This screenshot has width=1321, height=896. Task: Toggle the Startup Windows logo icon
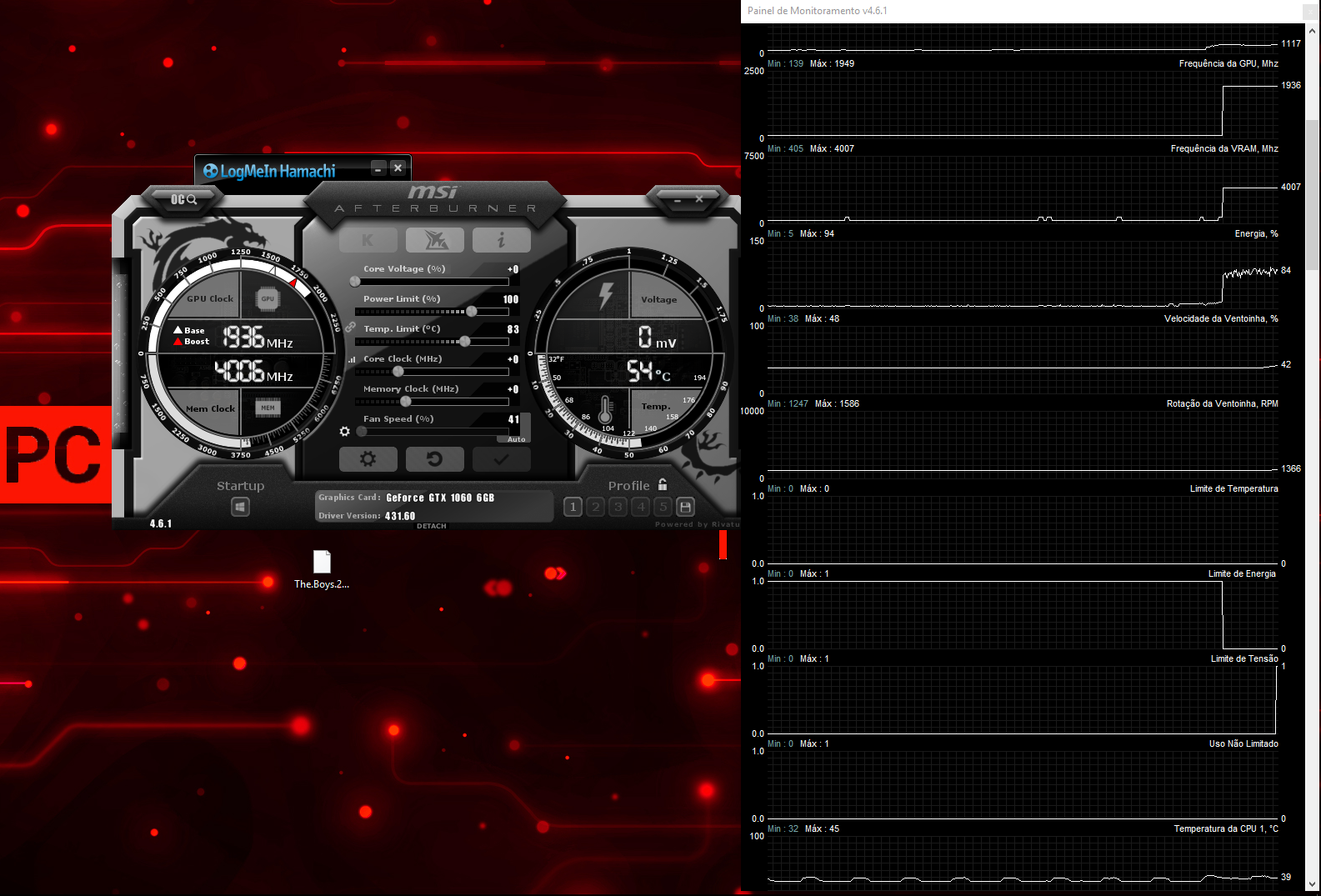pos(240,507)
